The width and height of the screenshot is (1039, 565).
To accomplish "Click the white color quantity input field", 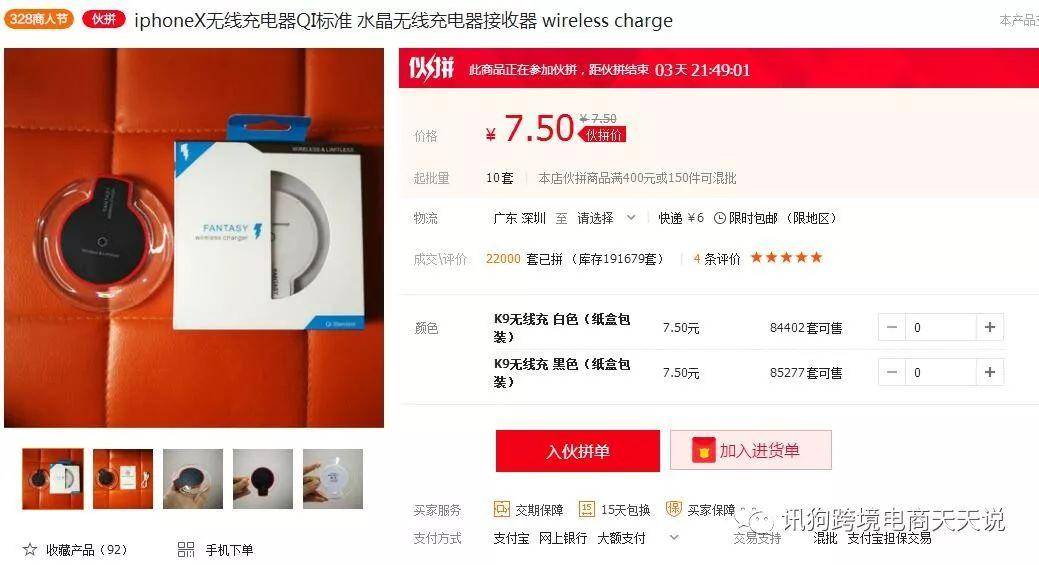I will point(941,327).
